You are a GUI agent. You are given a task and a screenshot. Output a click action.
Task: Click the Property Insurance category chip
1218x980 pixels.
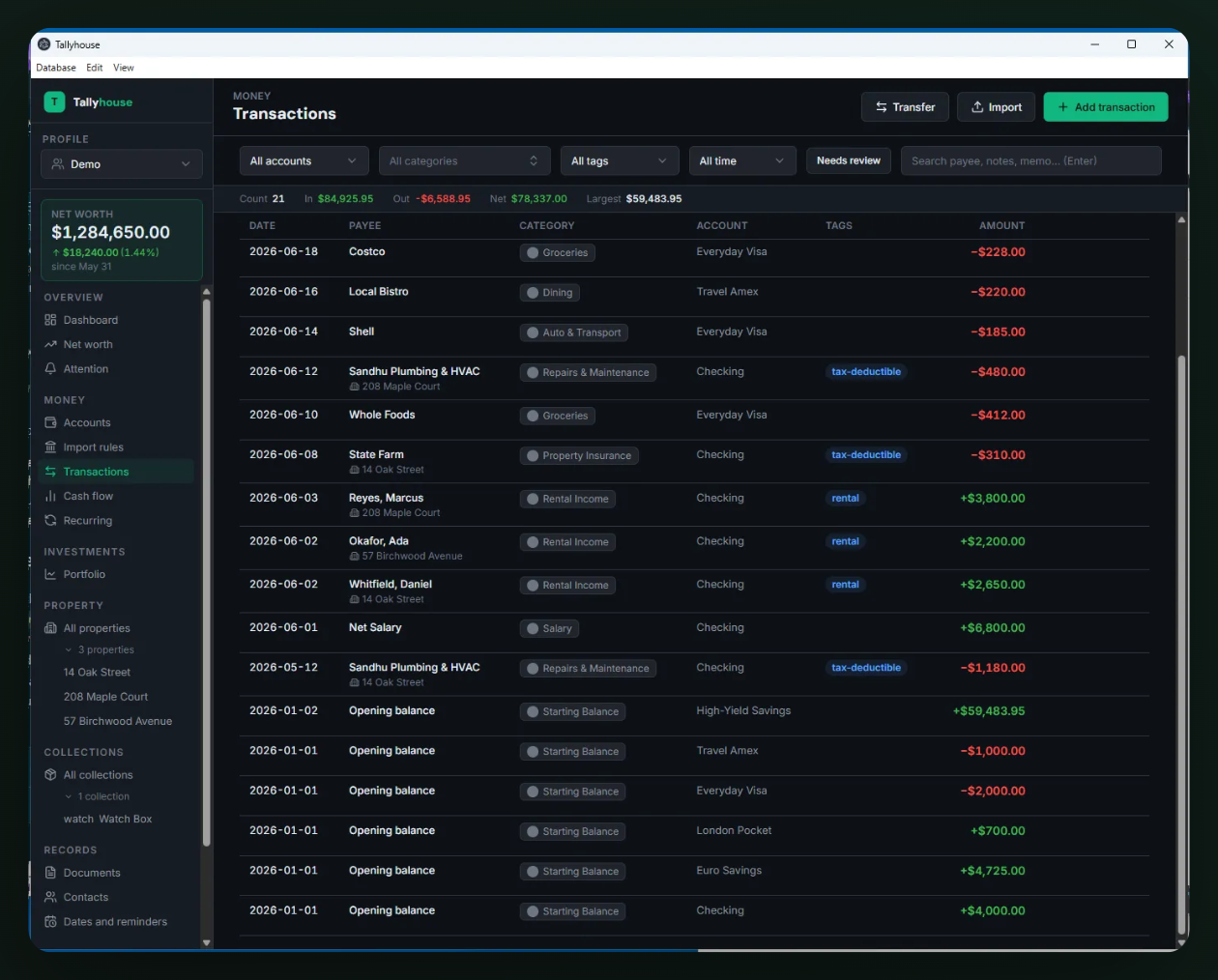(579, 456)
